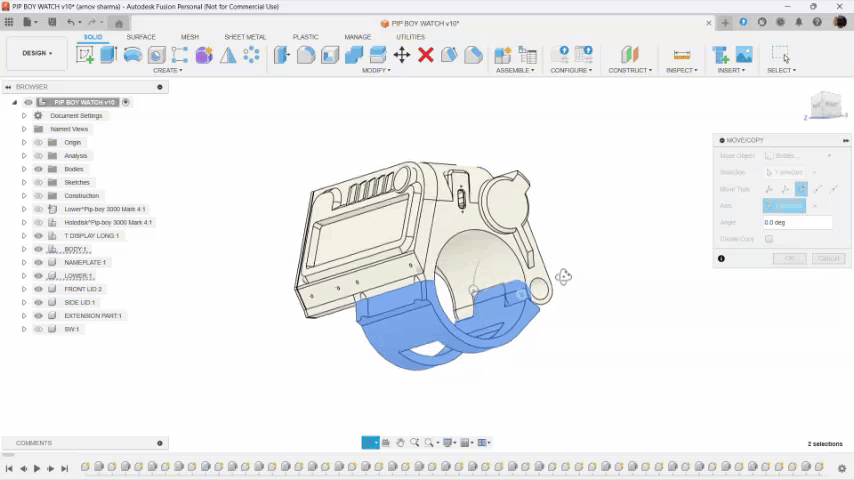Click the Zoom magnifier tool
The height and width of the screenshot is (480, 854).
(x=414, y=442)
